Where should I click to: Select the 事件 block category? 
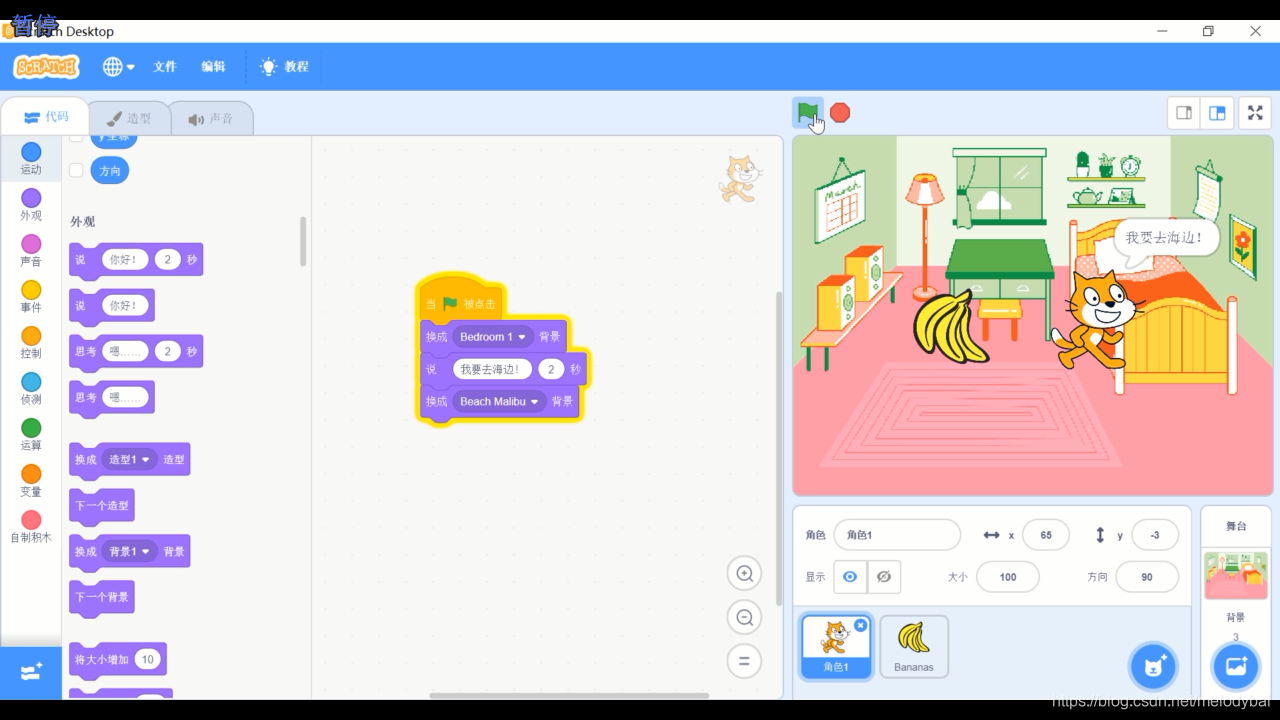[x=31, y=297]
